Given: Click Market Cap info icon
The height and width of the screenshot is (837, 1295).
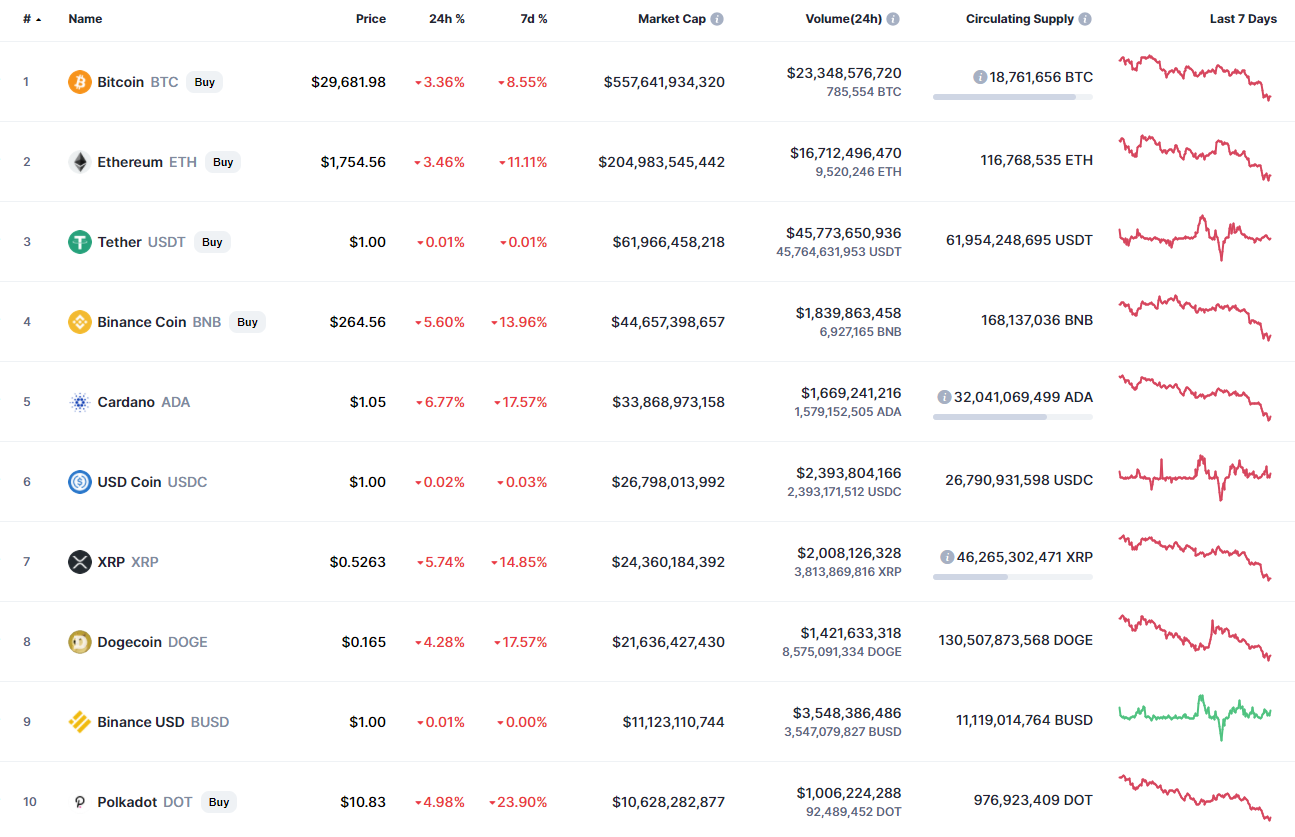Looking at the screenshot, I should tap(717, 19).
